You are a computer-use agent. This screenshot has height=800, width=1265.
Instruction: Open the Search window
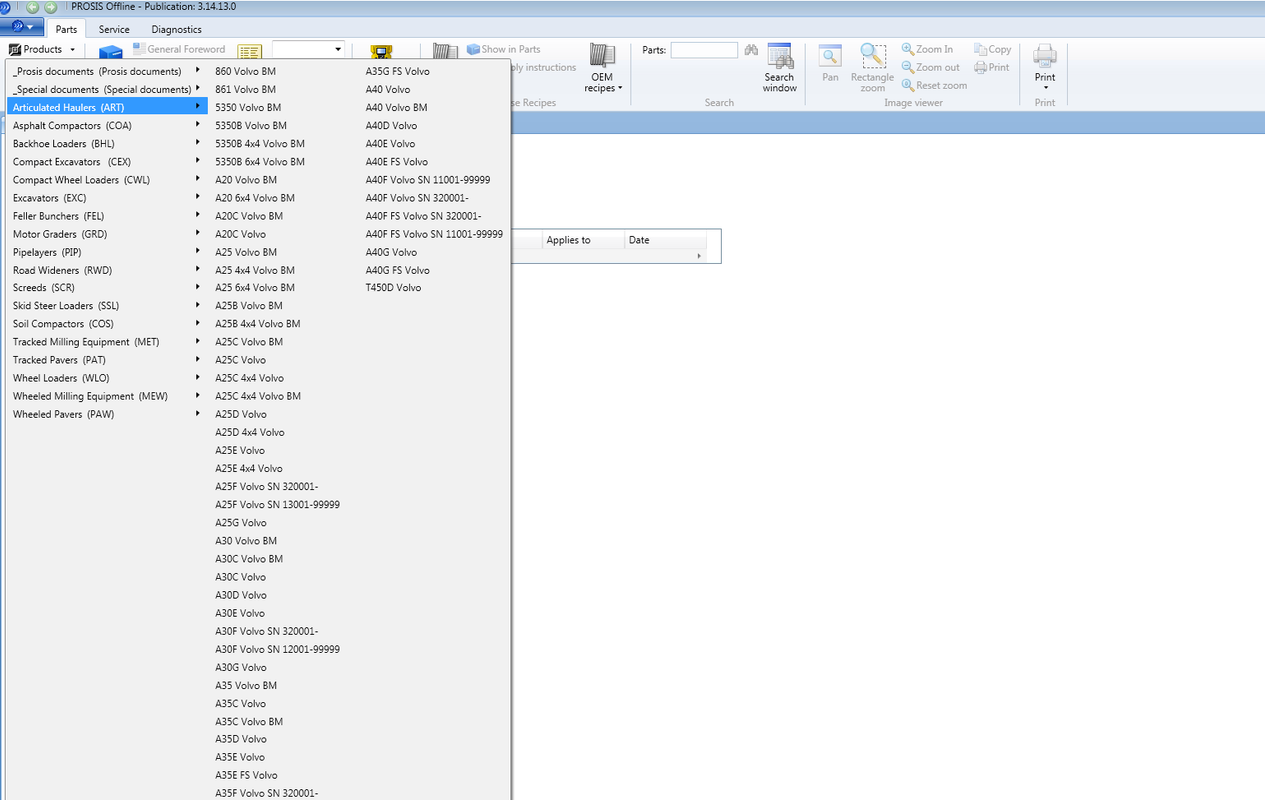[x=780, y=69]
